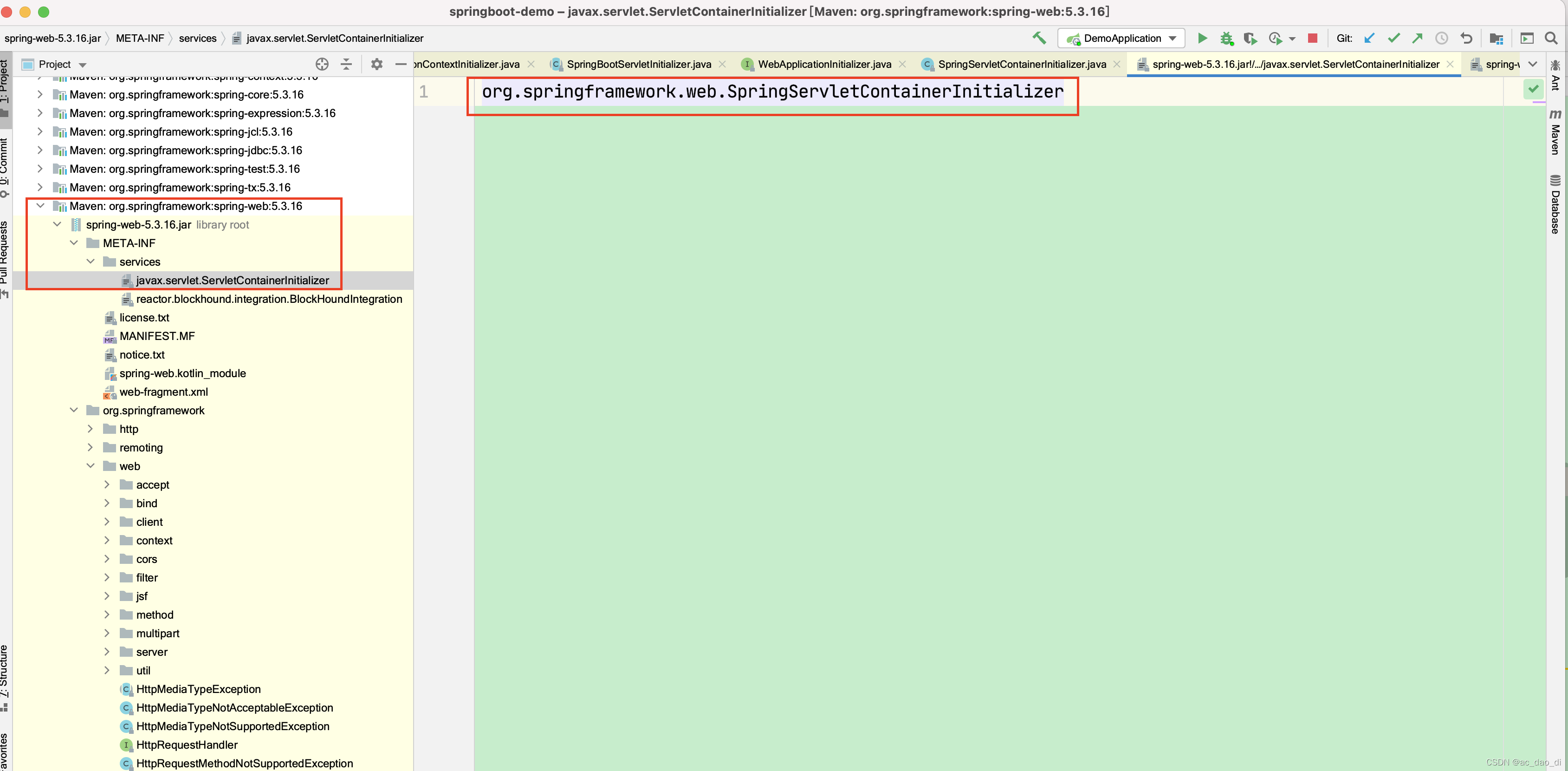1568x771 pixels.
Task: Click Git update project arrow
Action: click(x=1370, y=38)
